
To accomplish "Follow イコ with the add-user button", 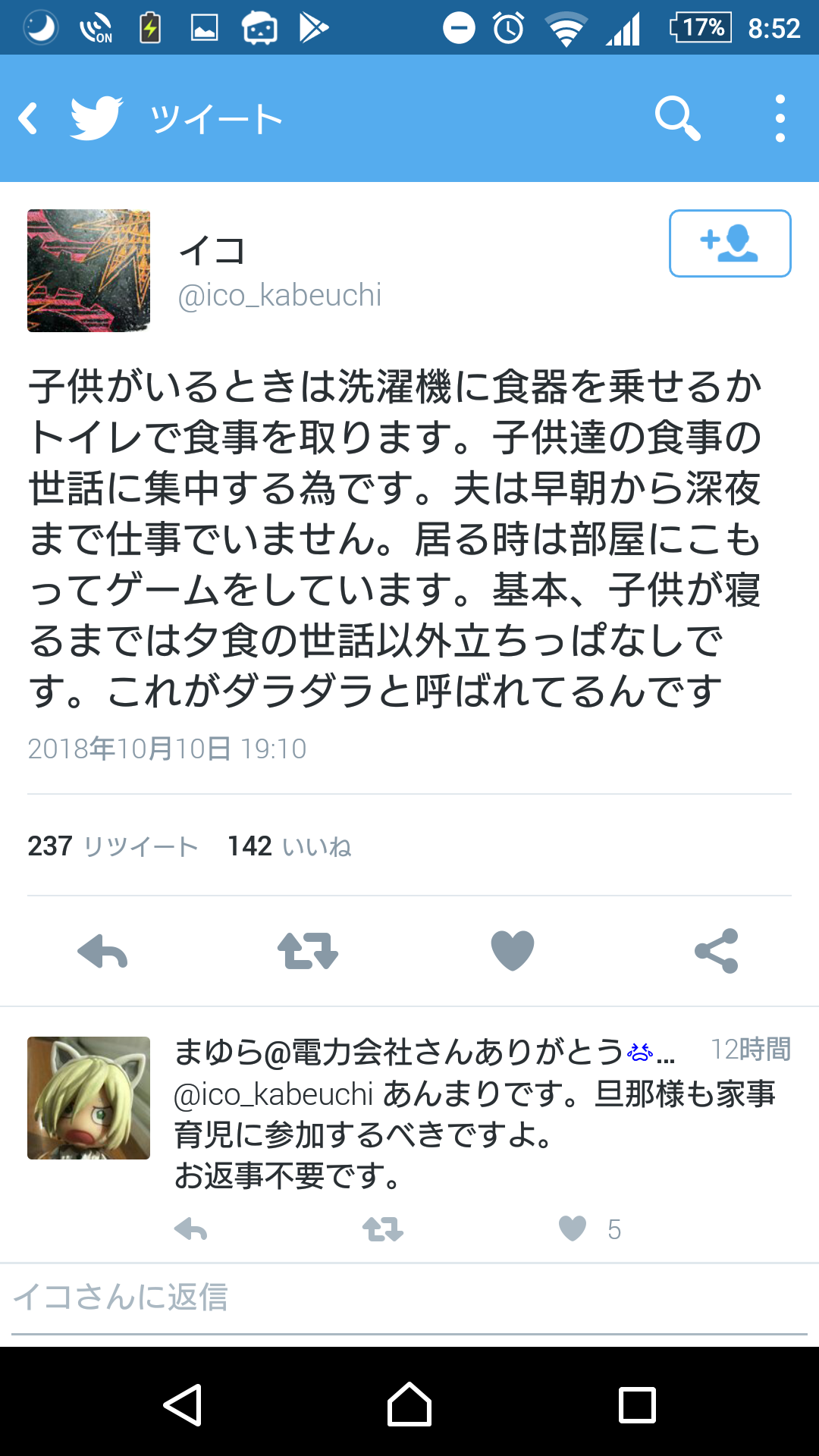I will 730,243.
